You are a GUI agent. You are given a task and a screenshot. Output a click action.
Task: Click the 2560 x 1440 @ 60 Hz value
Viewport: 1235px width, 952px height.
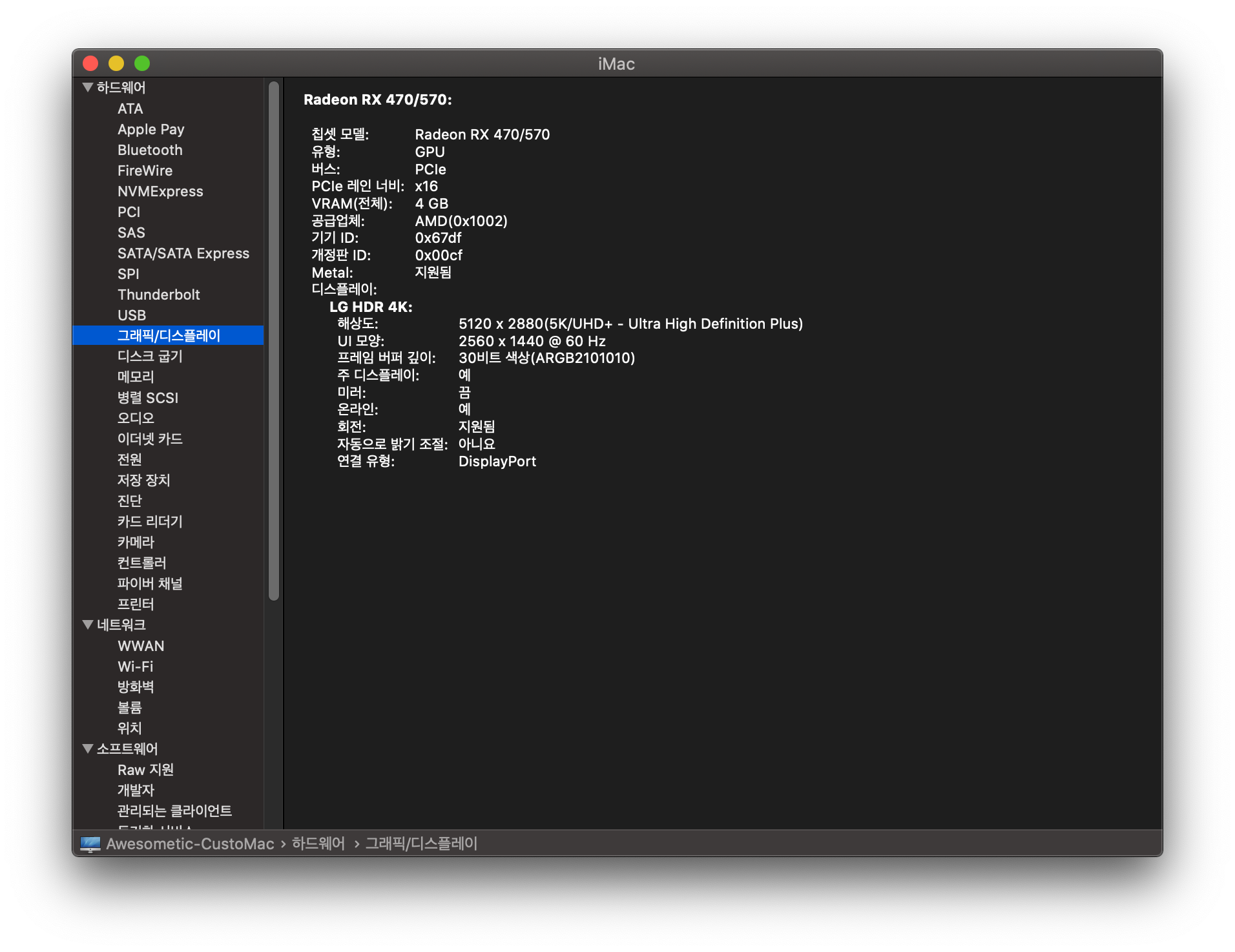coord(532,341)
